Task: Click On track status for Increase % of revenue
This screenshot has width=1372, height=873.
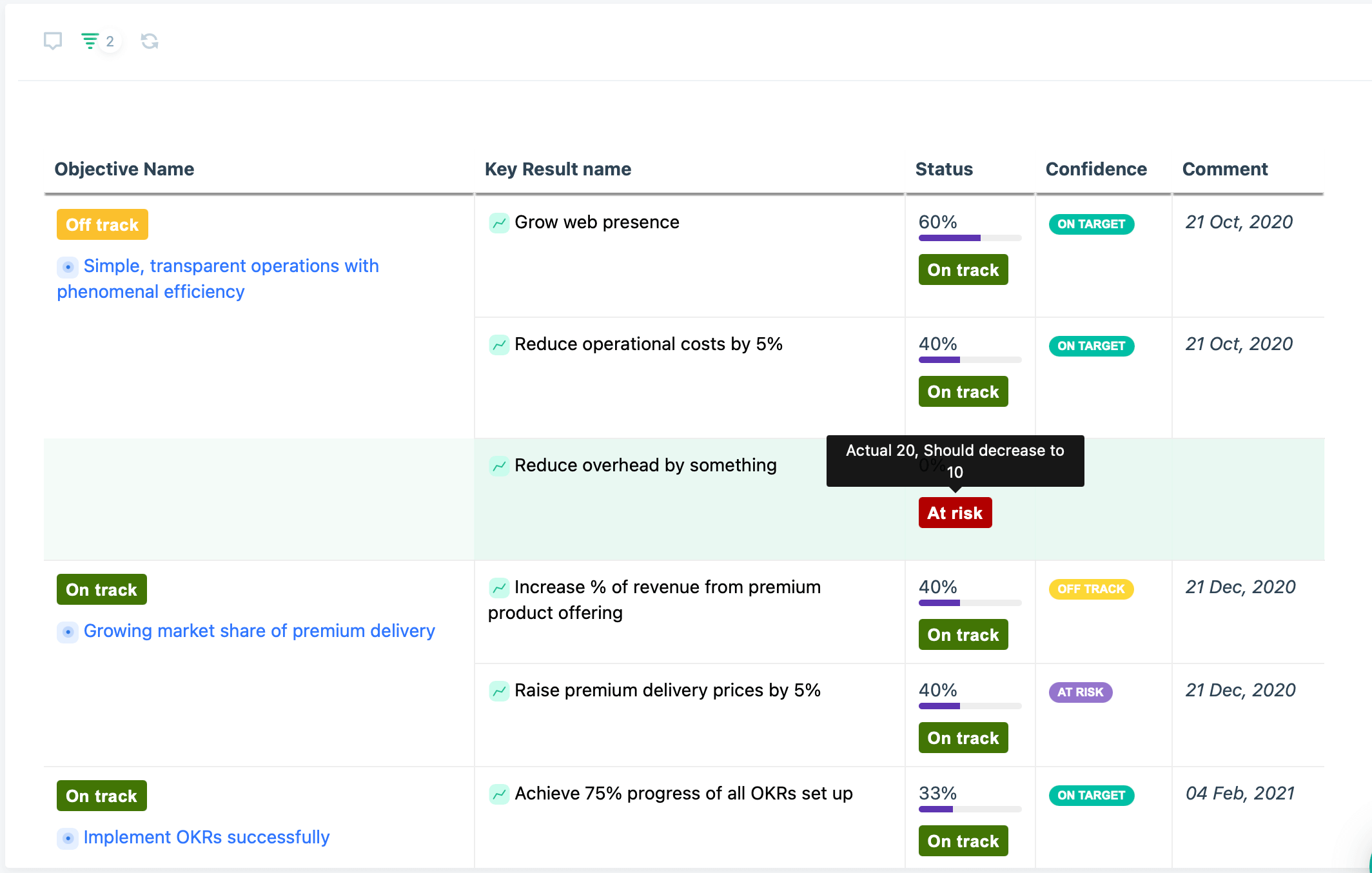Action: 963,634
